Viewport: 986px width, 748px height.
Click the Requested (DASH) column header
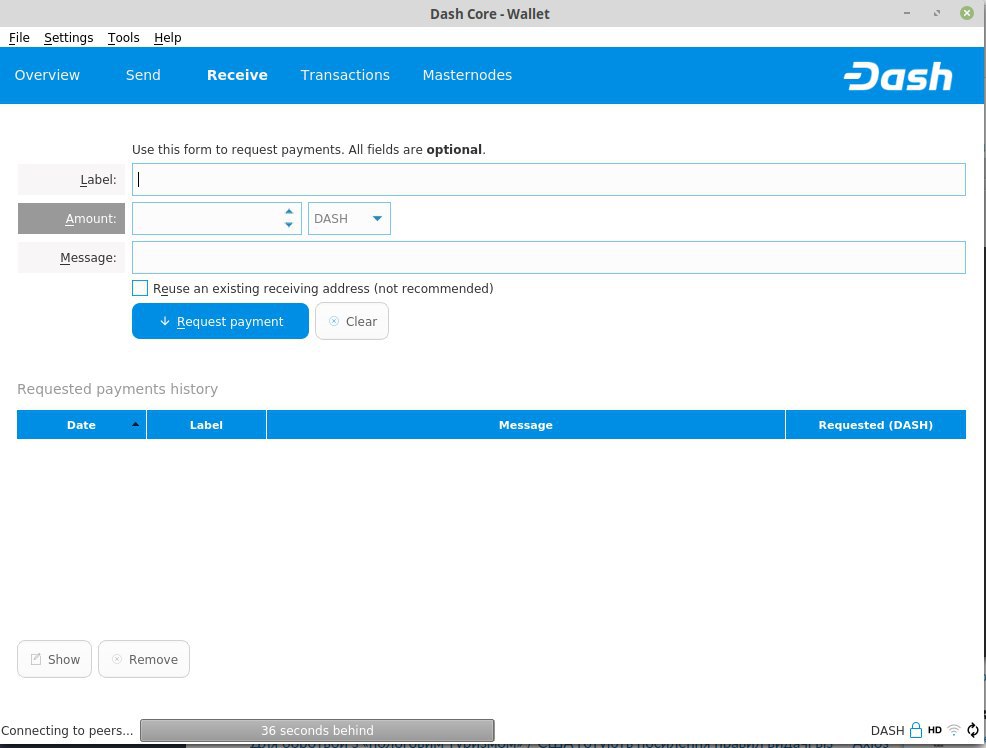tap(875, 425)
